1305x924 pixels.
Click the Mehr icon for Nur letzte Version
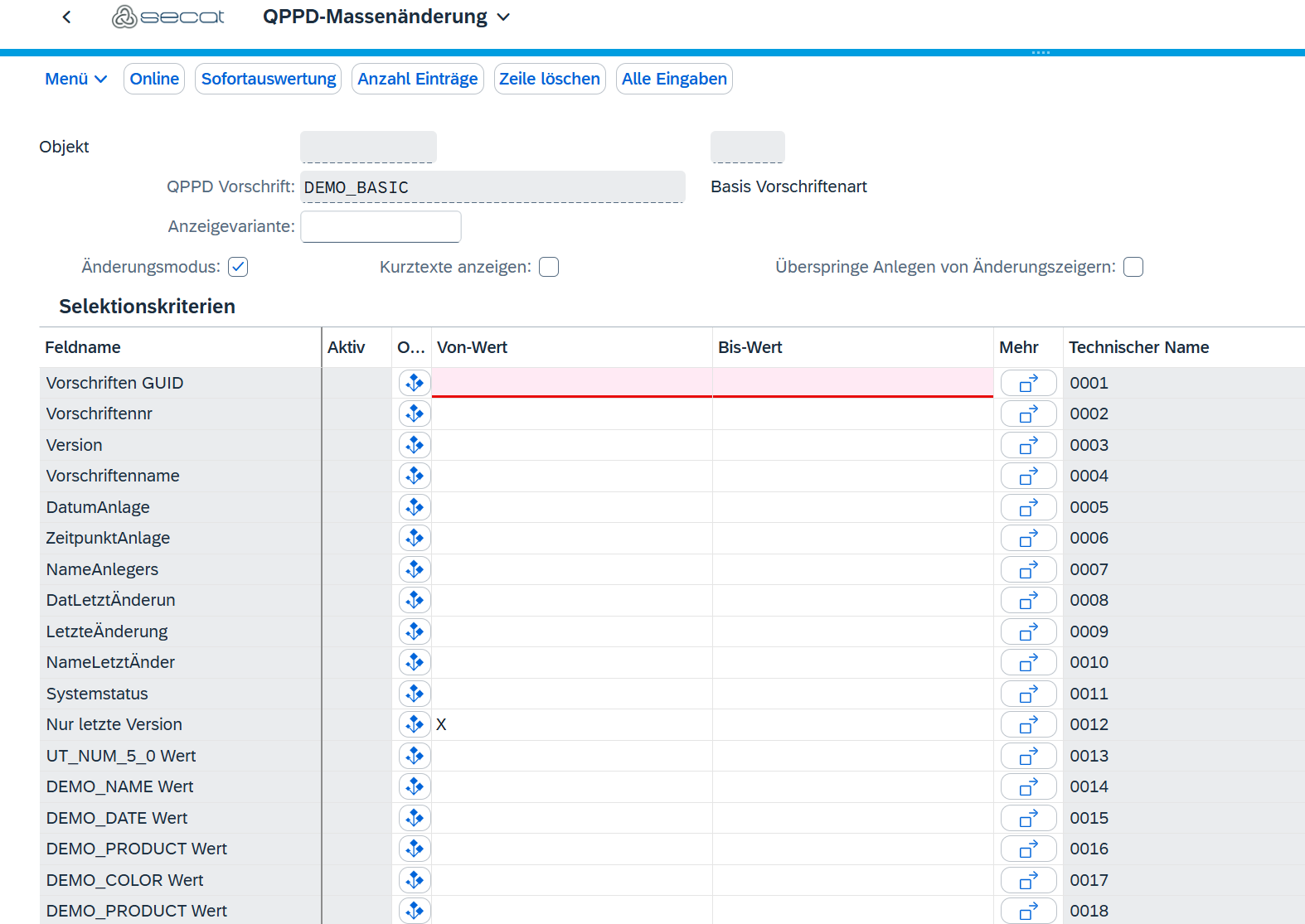pyautogui.click(x=1028, y=724)
